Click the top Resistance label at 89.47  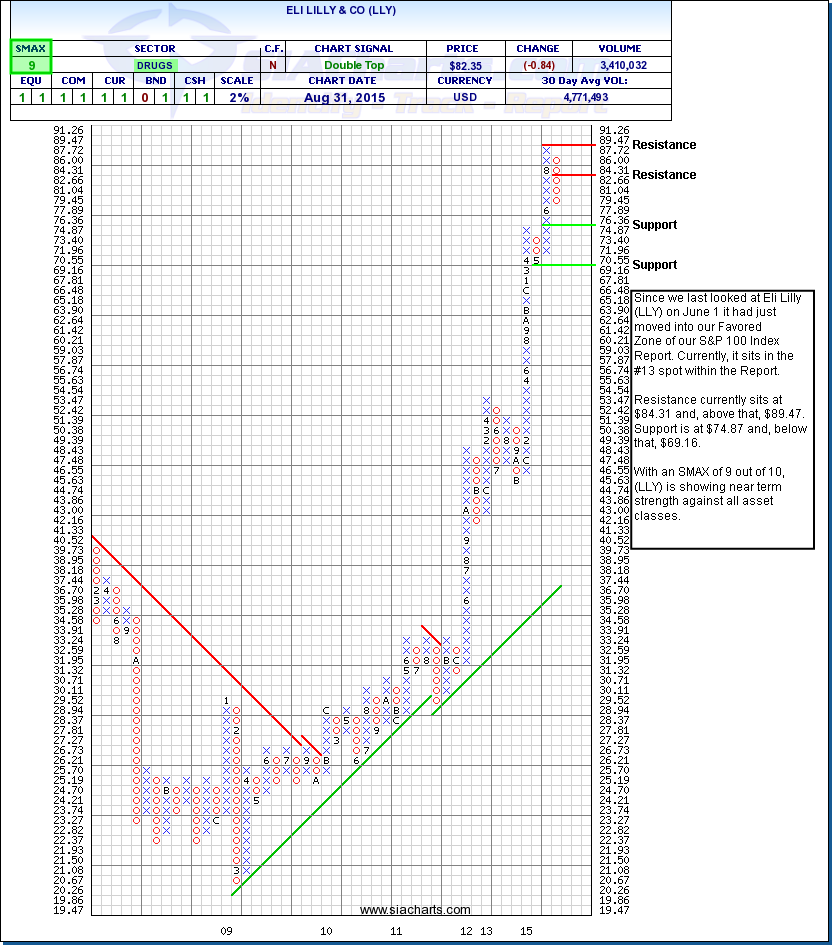pos(664,145)
